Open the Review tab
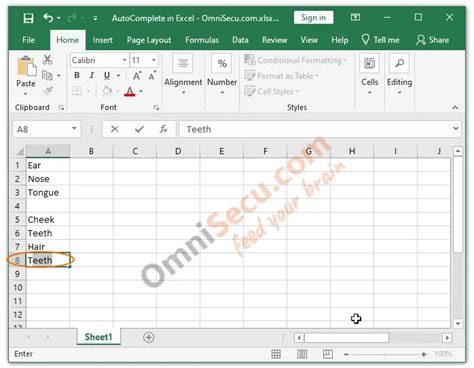The width and height of the screenshot is (474, 368). tap(274, 40)
